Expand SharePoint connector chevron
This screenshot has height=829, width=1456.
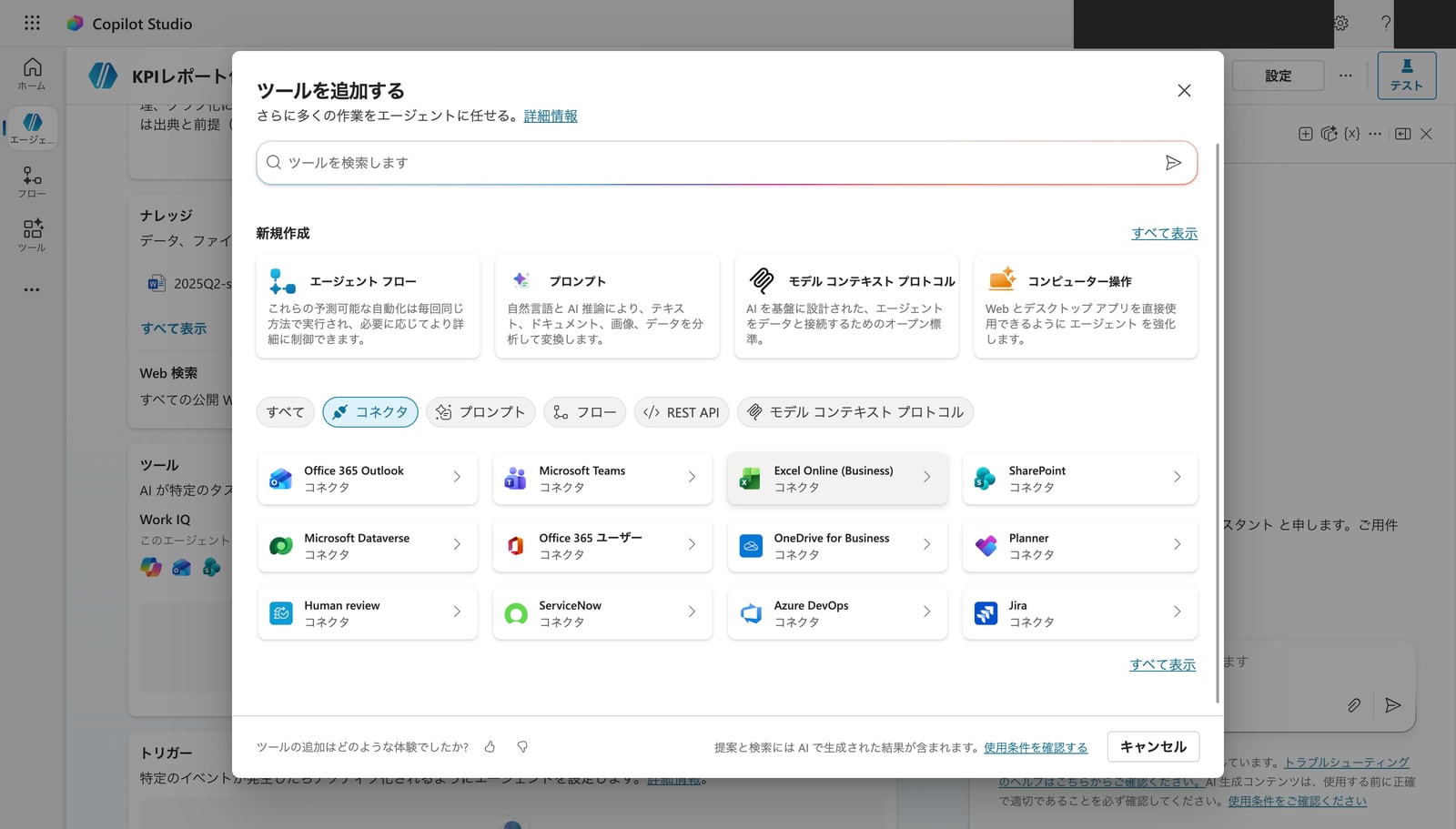(x=1177, y=477)
